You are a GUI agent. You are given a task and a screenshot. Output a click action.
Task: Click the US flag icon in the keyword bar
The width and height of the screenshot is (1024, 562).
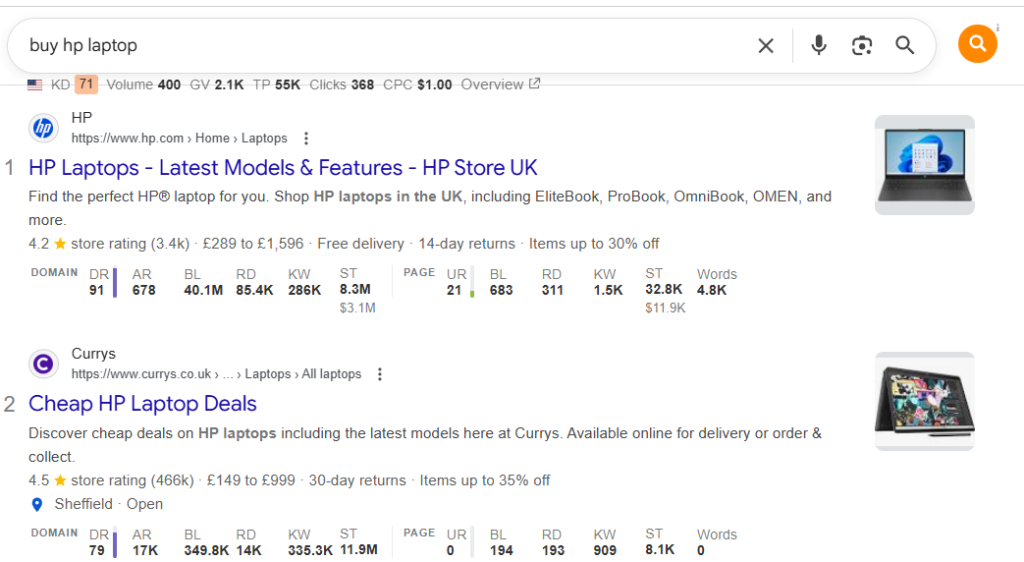pyautogui.click(x=35, y=85)
